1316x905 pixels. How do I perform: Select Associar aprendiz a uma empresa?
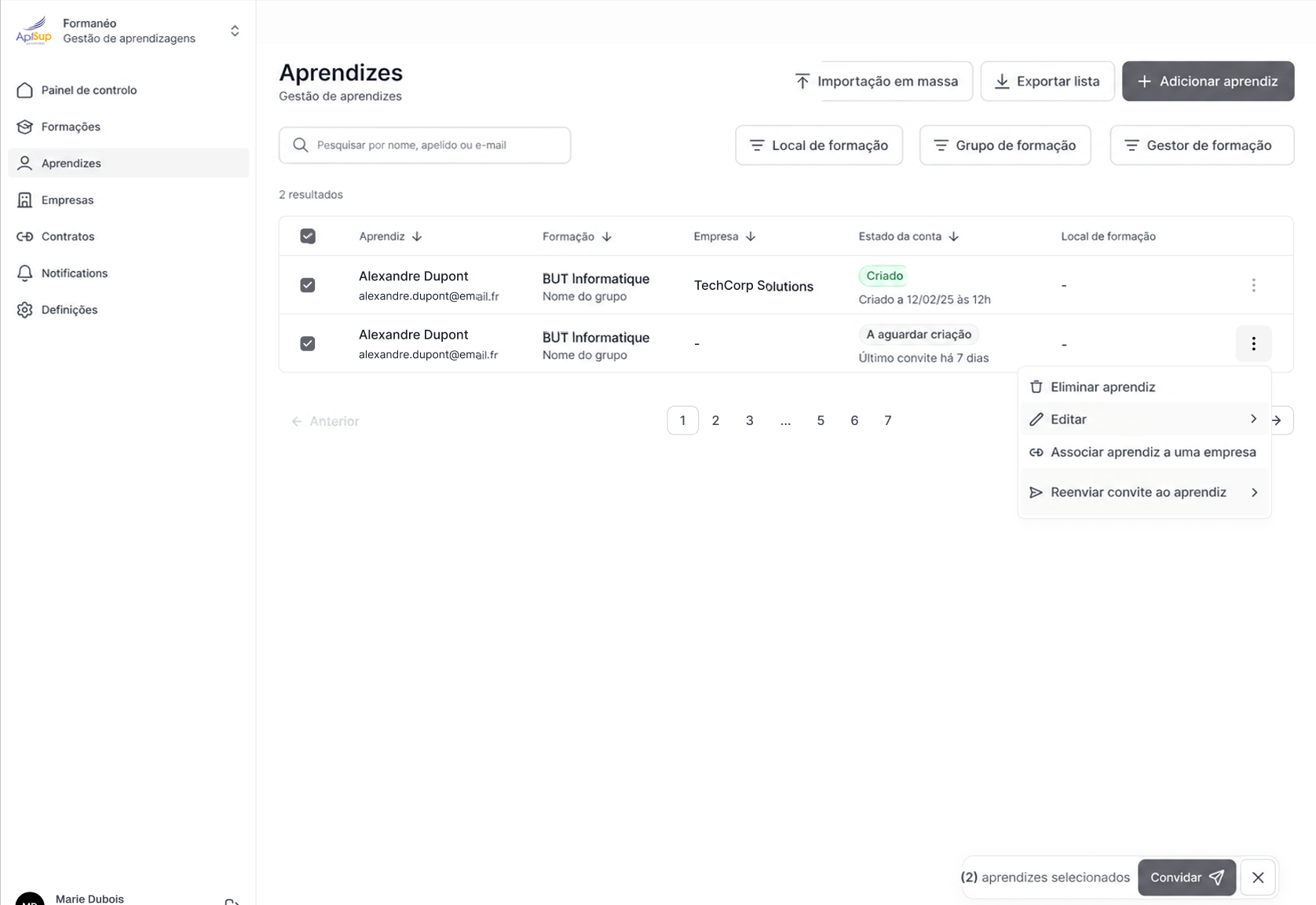click(x=1144, y=452)
